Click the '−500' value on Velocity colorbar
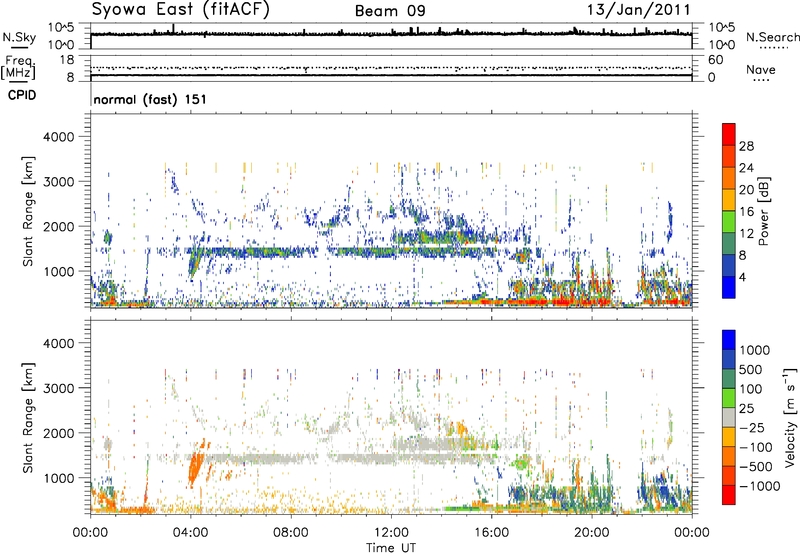 [756, 467]
